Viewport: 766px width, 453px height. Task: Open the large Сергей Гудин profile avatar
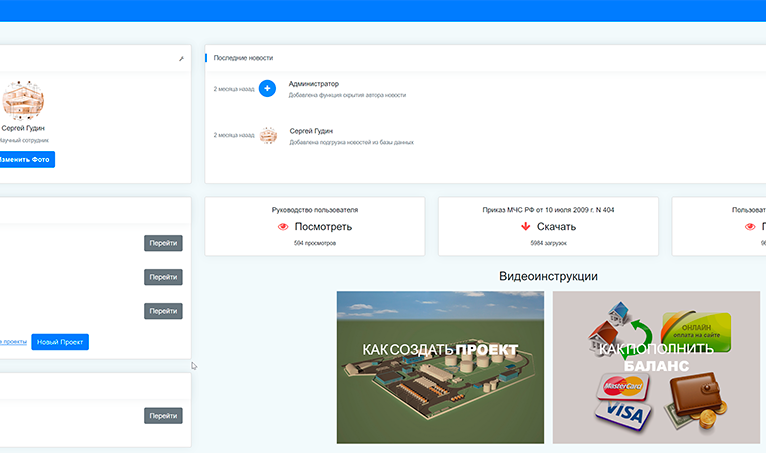click(x=22, y=100)
